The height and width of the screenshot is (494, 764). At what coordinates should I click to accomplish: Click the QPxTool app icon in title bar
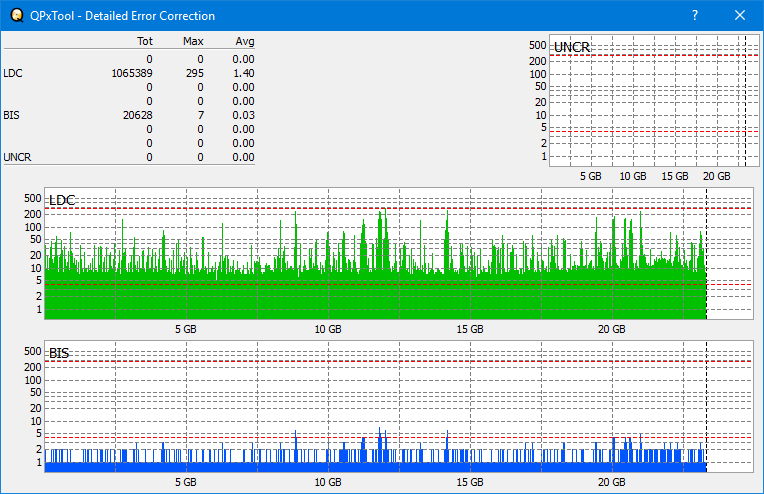click(x=17, y=16)
